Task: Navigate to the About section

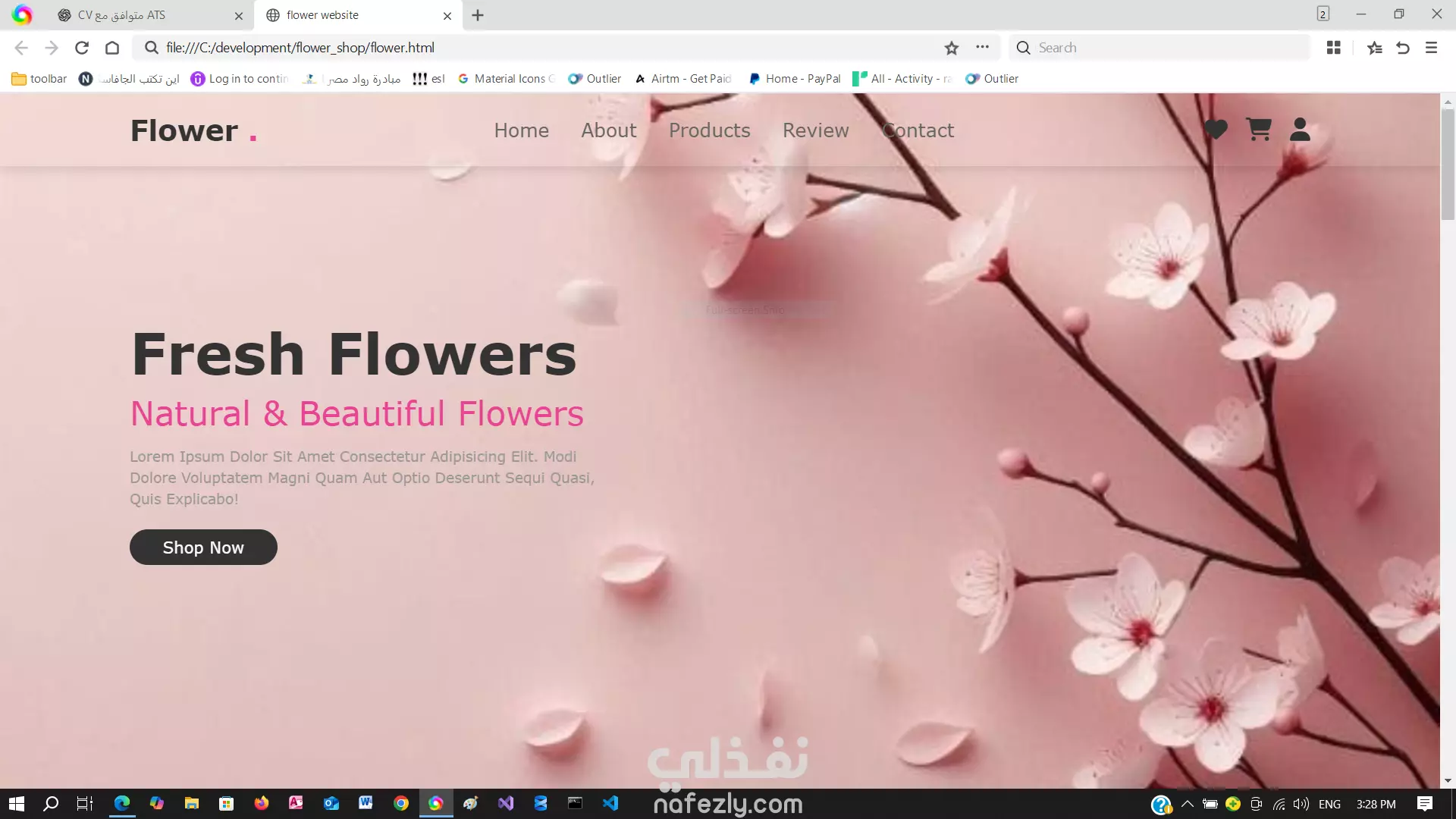Action: [608, 130]
